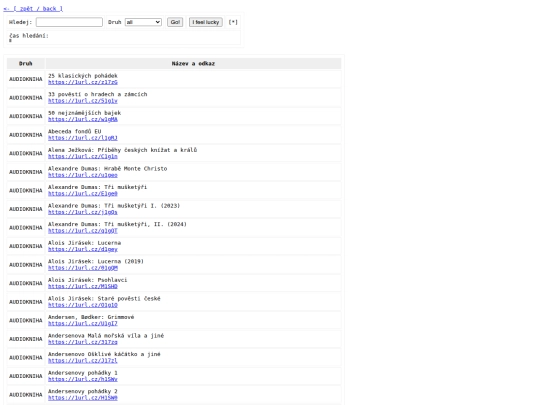540x405 pixels.
Task: Open the link under Tři mušketýři without a year
Action: 83,194
